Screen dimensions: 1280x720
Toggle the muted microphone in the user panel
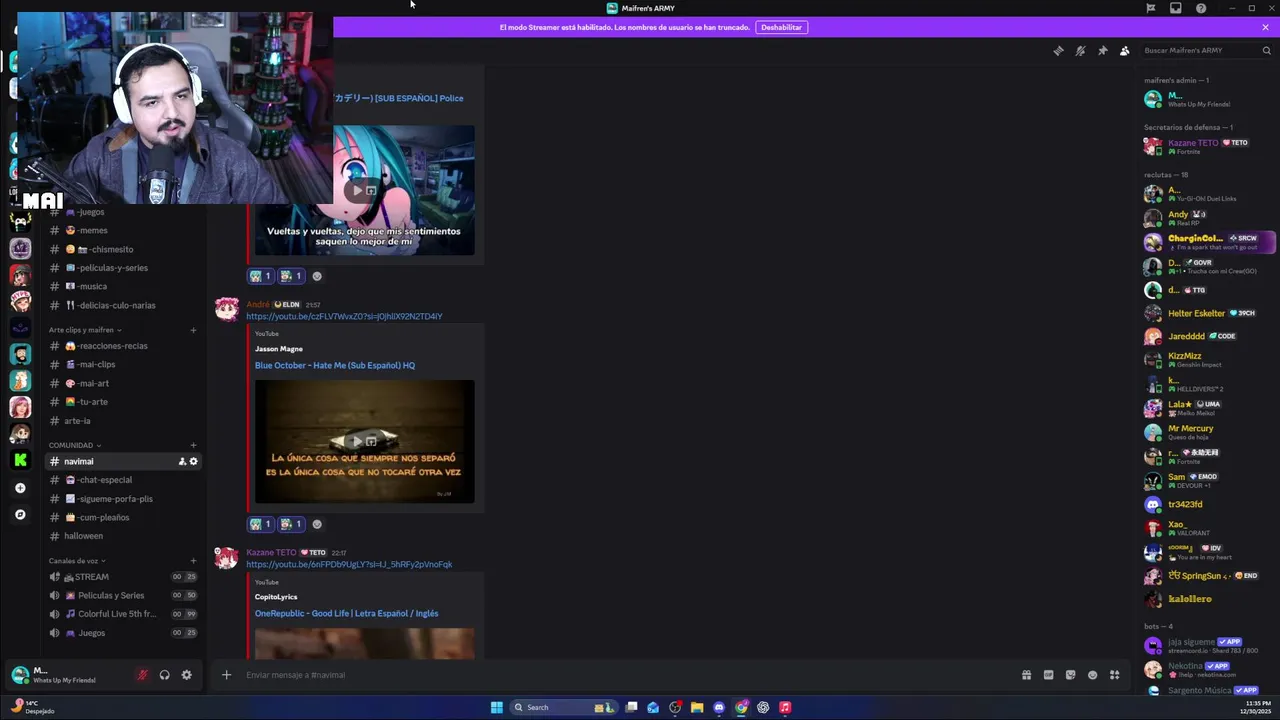tap(142, 675)
